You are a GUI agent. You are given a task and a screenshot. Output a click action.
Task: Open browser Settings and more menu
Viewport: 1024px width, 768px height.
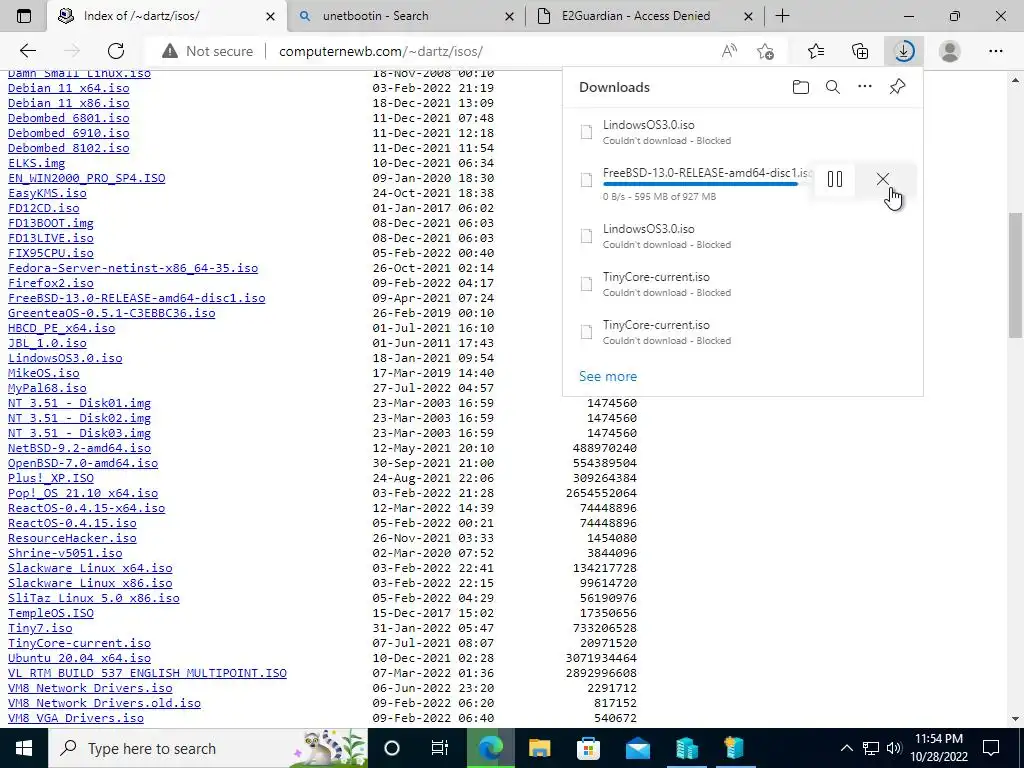(995, 51)
